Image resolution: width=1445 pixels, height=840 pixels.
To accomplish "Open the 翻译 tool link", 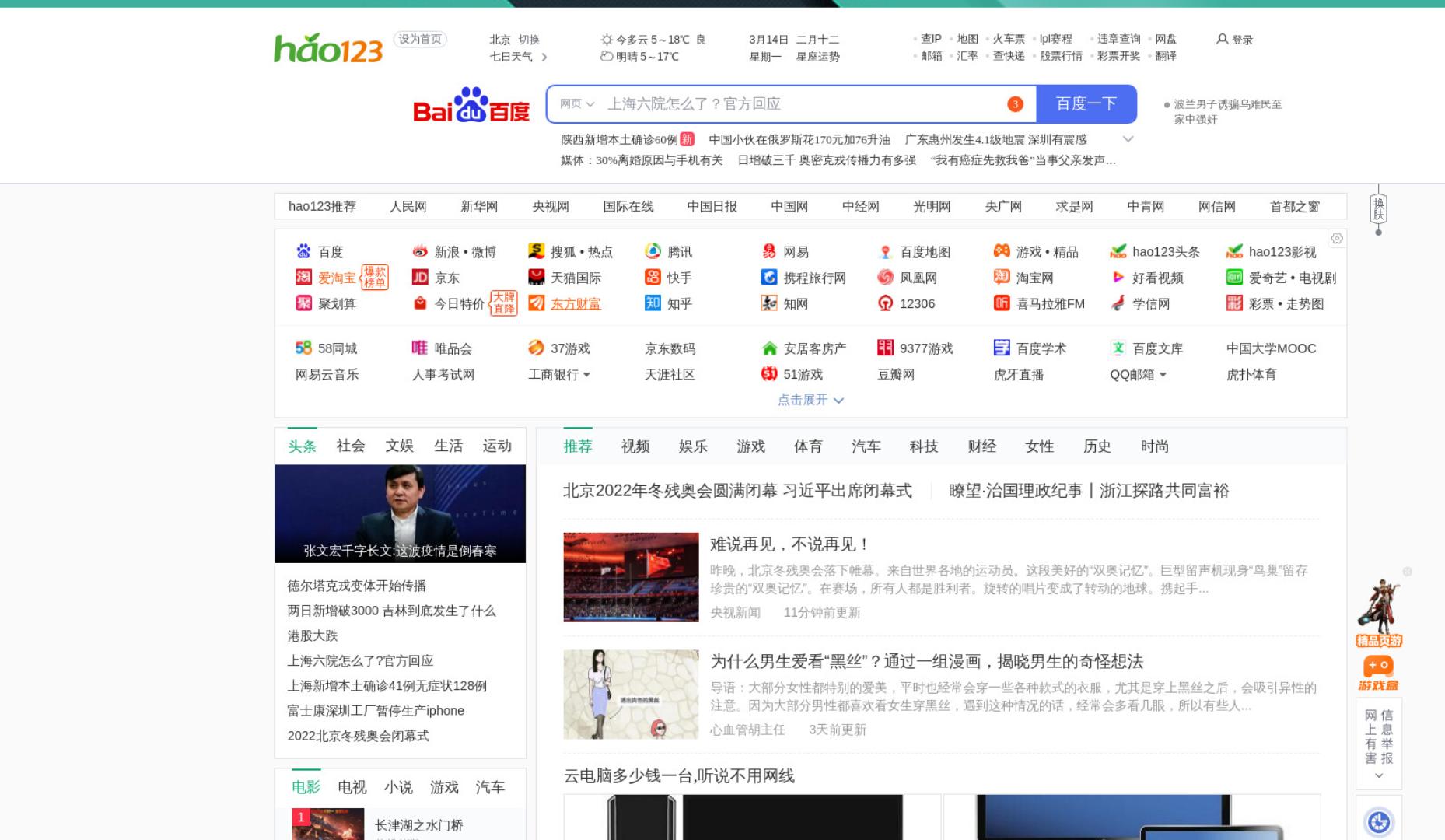I will pyautogui.click(x=1166, y=56).
